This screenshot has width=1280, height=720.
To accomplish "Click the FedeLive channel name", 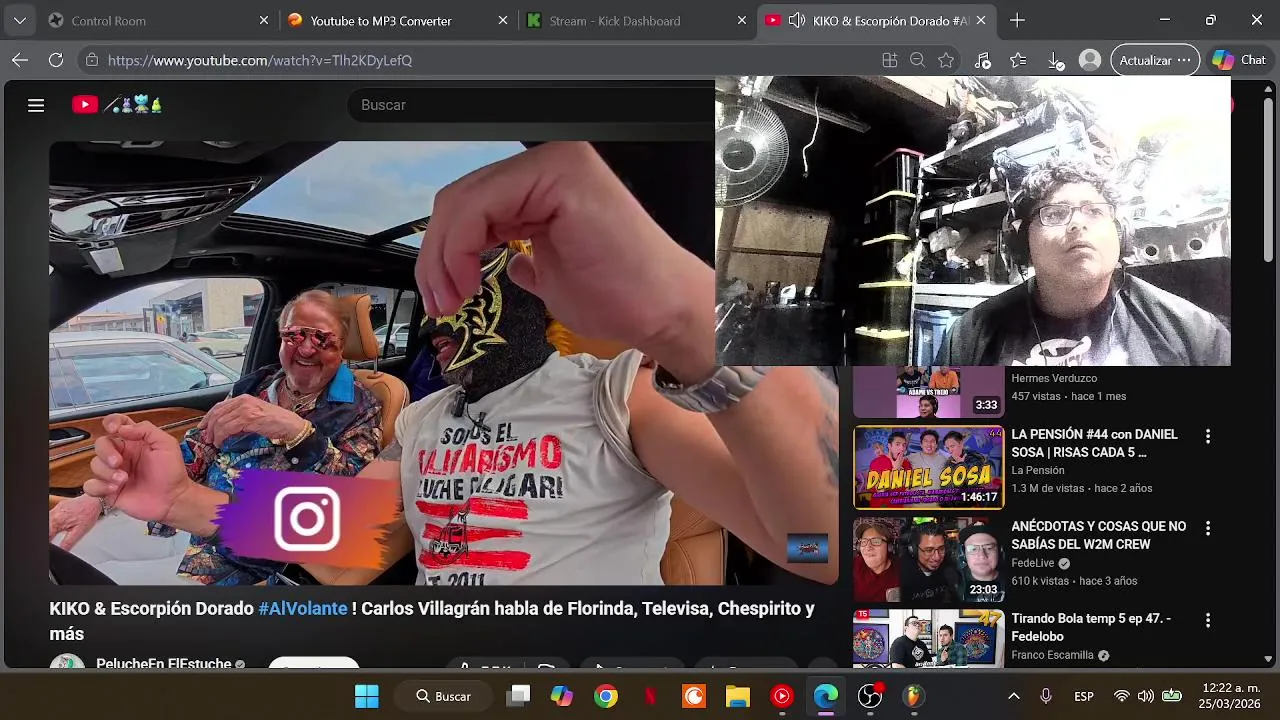I will tap(1033, 563).
